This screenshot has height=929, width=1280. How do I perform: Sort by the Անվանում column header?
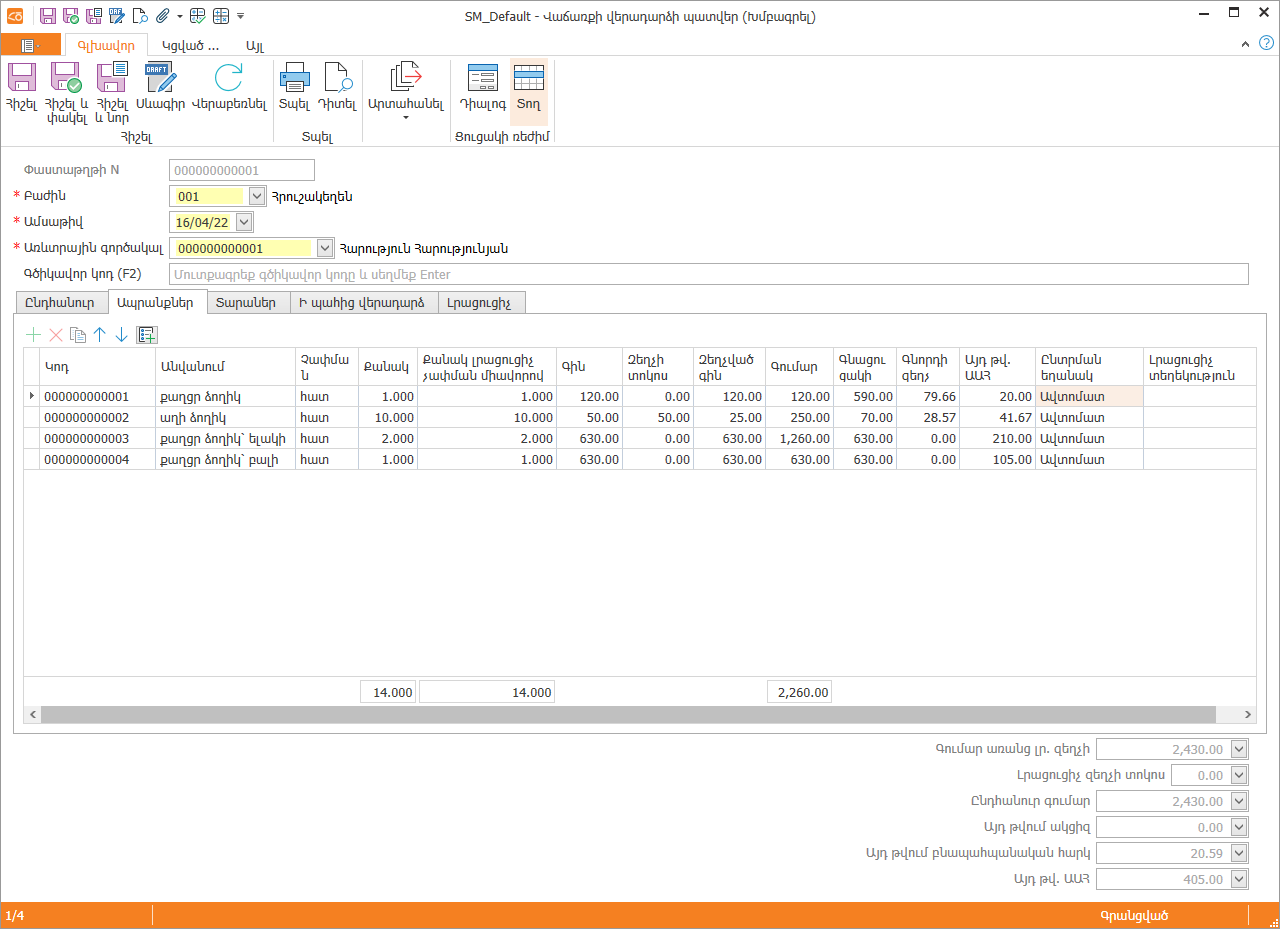pos(225,366)
